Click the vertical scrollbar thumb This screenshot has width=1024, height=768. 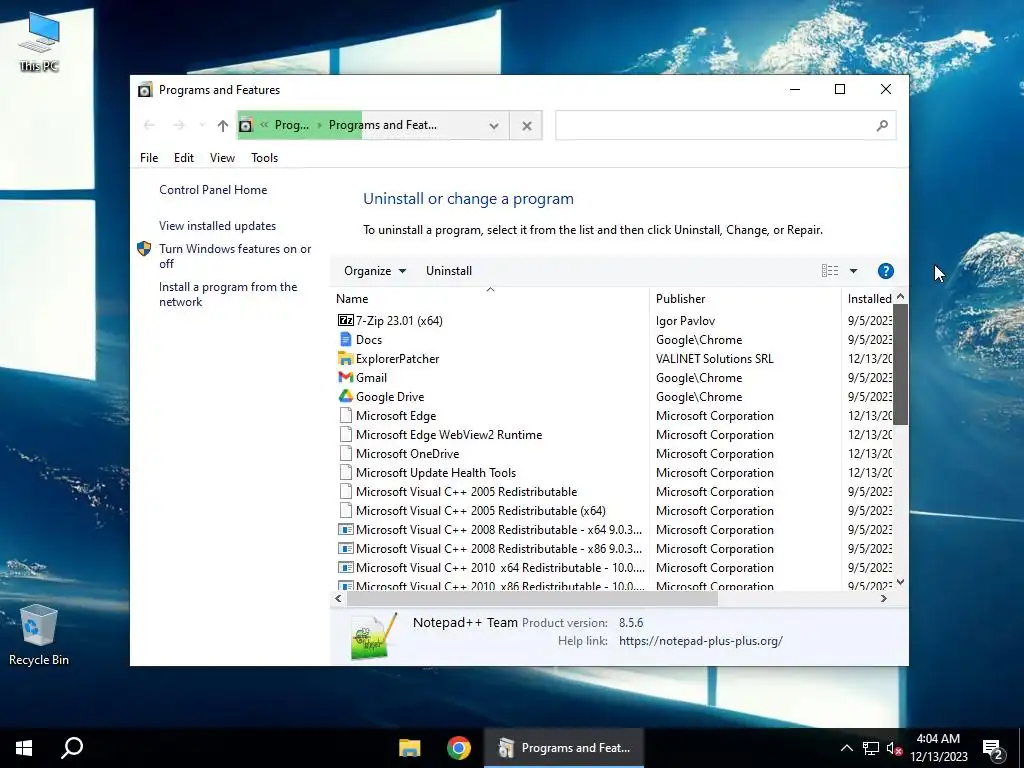[x=901, y=364]
